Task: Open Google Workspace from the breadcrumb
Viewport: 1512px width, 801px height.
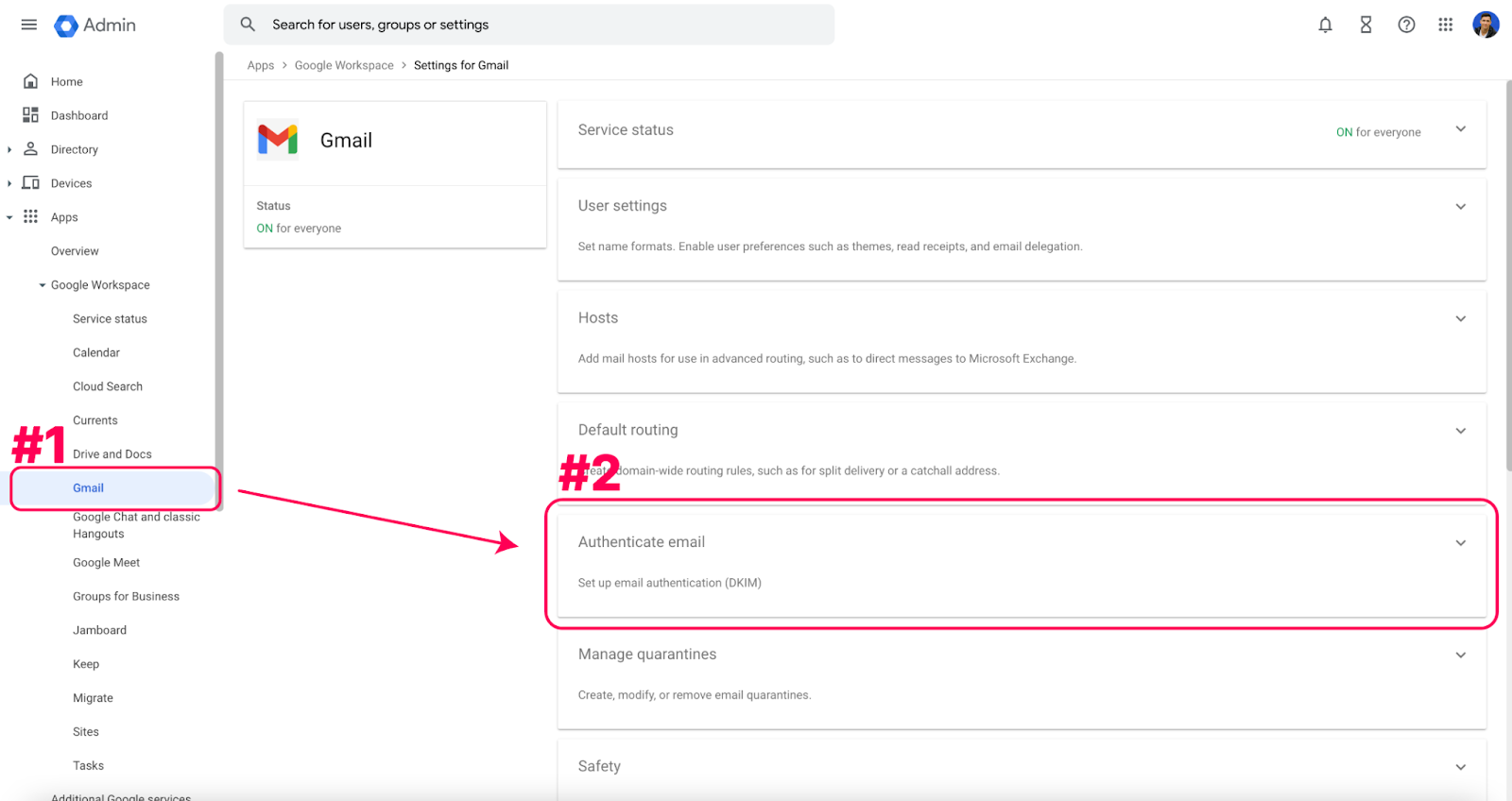Action: click(344, 64)
